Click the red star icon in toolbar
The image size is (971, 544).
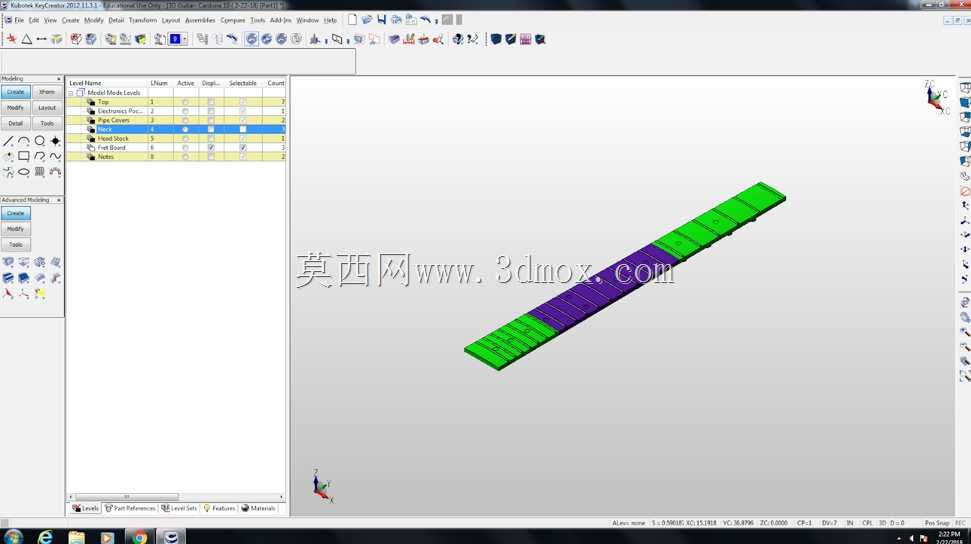(x=11, y=39)
